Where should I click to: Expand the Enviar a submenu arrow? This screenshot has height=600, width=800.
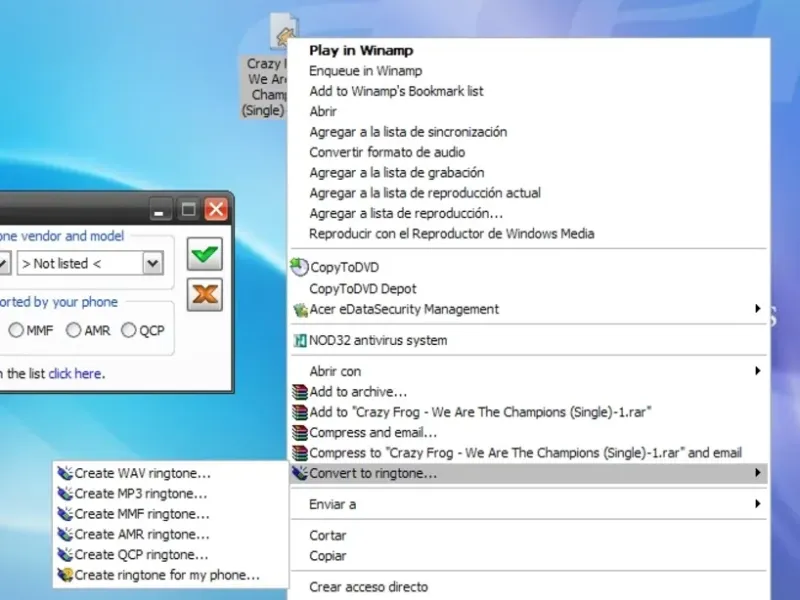pos(758,504)
